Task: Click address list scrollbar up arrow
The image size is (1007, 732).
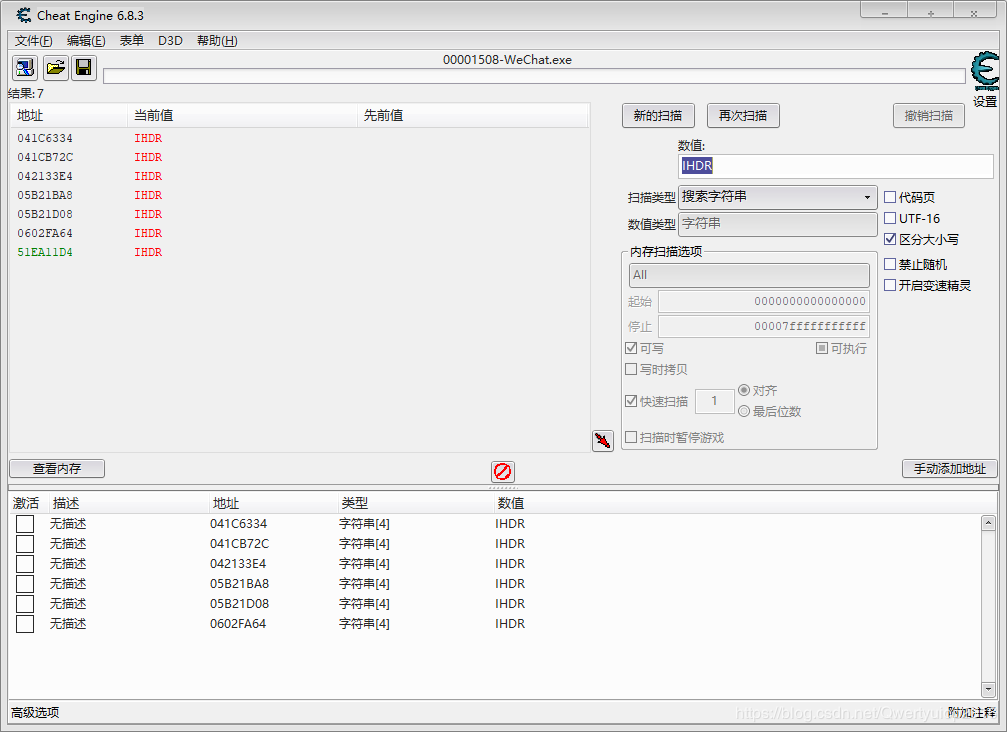Action: 988,523
